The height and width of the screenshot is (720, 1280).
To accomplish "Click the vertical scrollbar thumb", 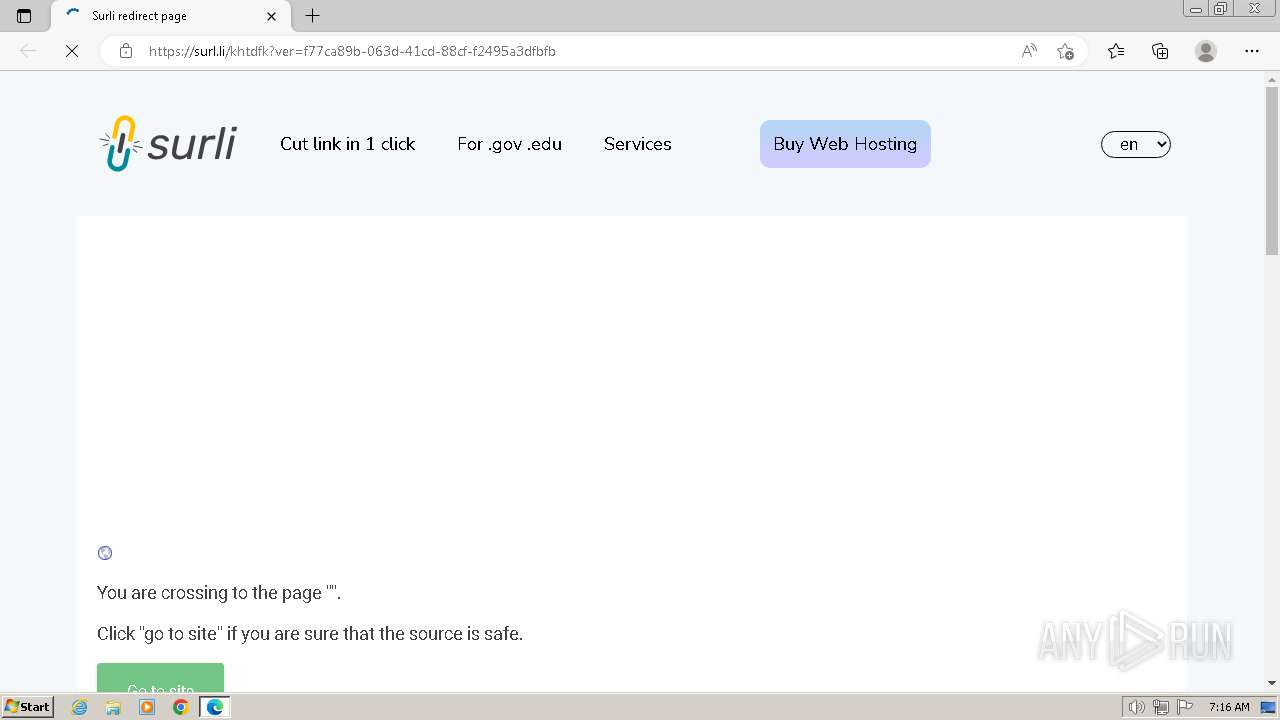I will [x=1272, y=171].
